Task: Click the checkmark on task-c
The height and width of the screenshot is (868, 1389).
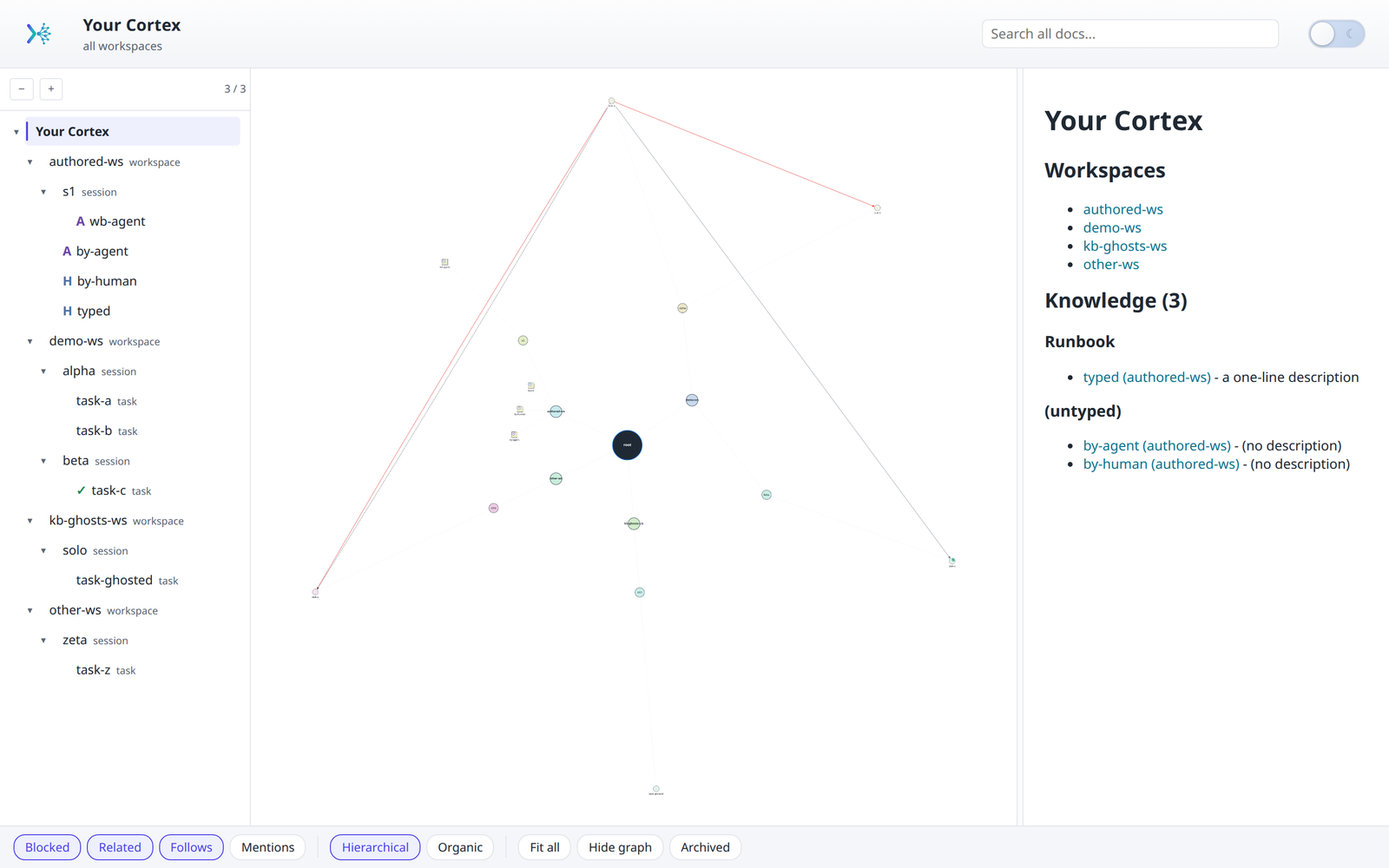Action: point(81,490)
